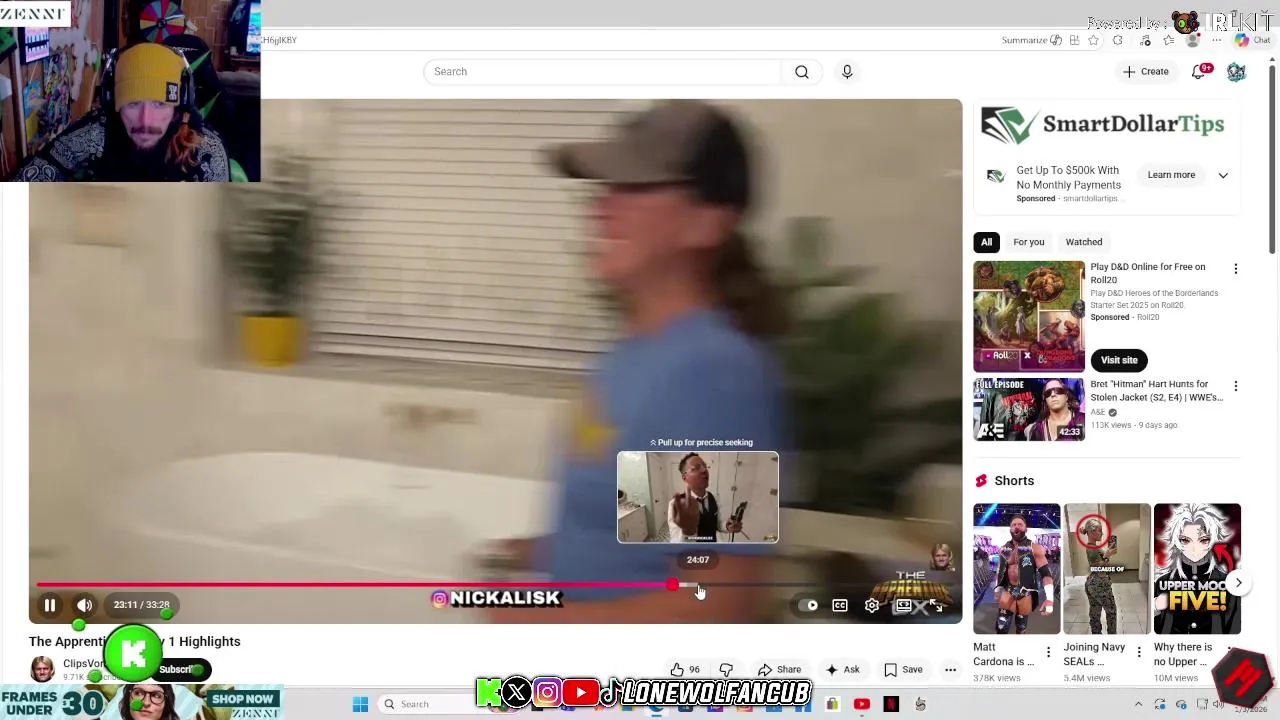Screen dimensions: 1280x720
Task: Open the Matt Cardona short
Action: coord(1016,568)
